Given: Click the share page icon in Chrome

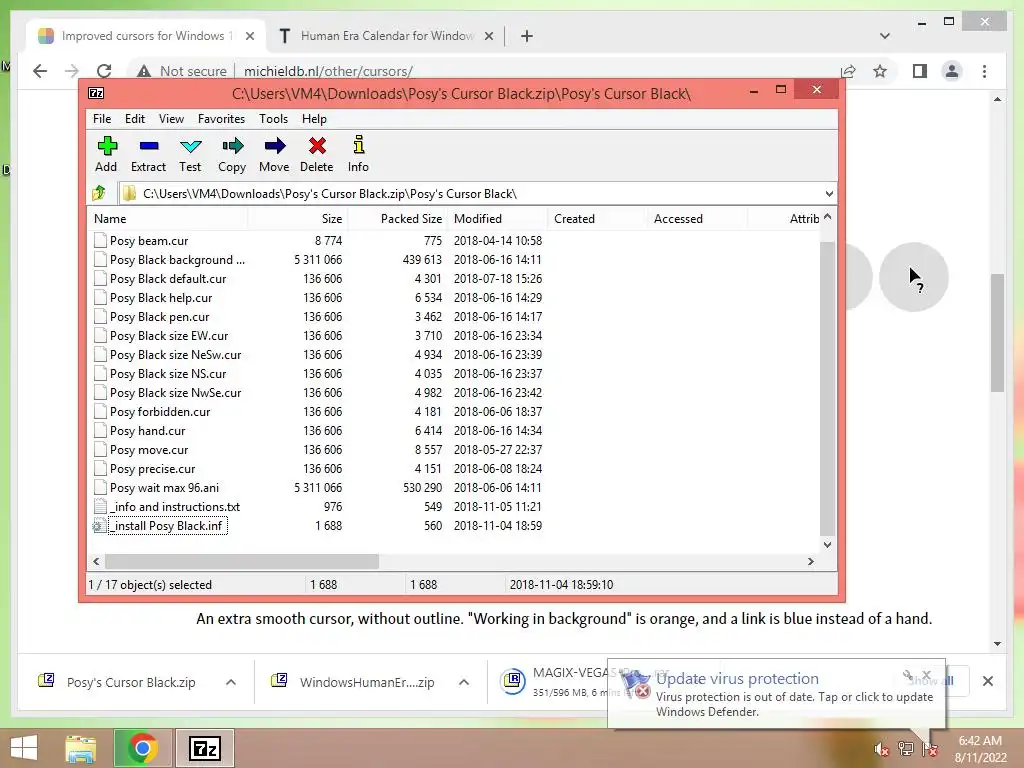Looking at the screenshot, I should (848, 71).
